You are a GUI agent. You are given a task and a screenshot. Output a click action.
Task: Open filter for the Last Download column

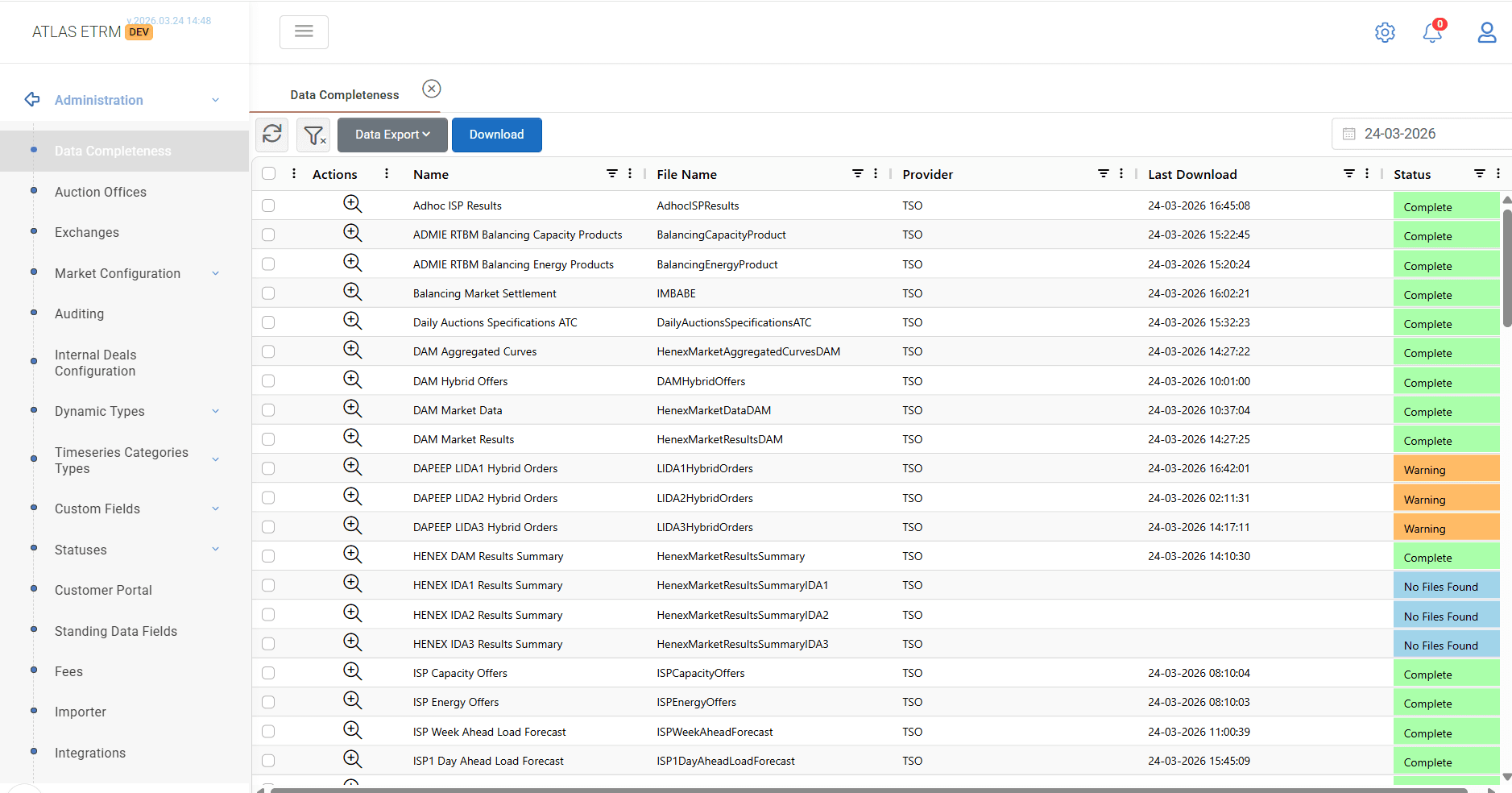[x=1349, y=173]
